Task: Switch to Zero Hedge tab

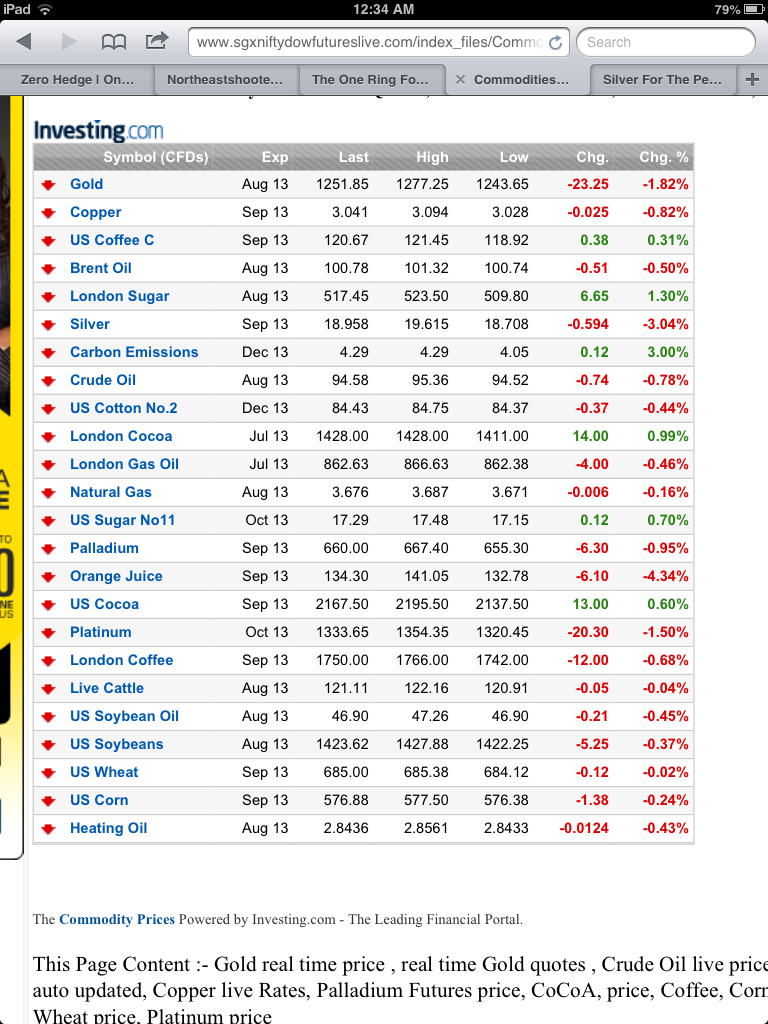Action: 77,80
